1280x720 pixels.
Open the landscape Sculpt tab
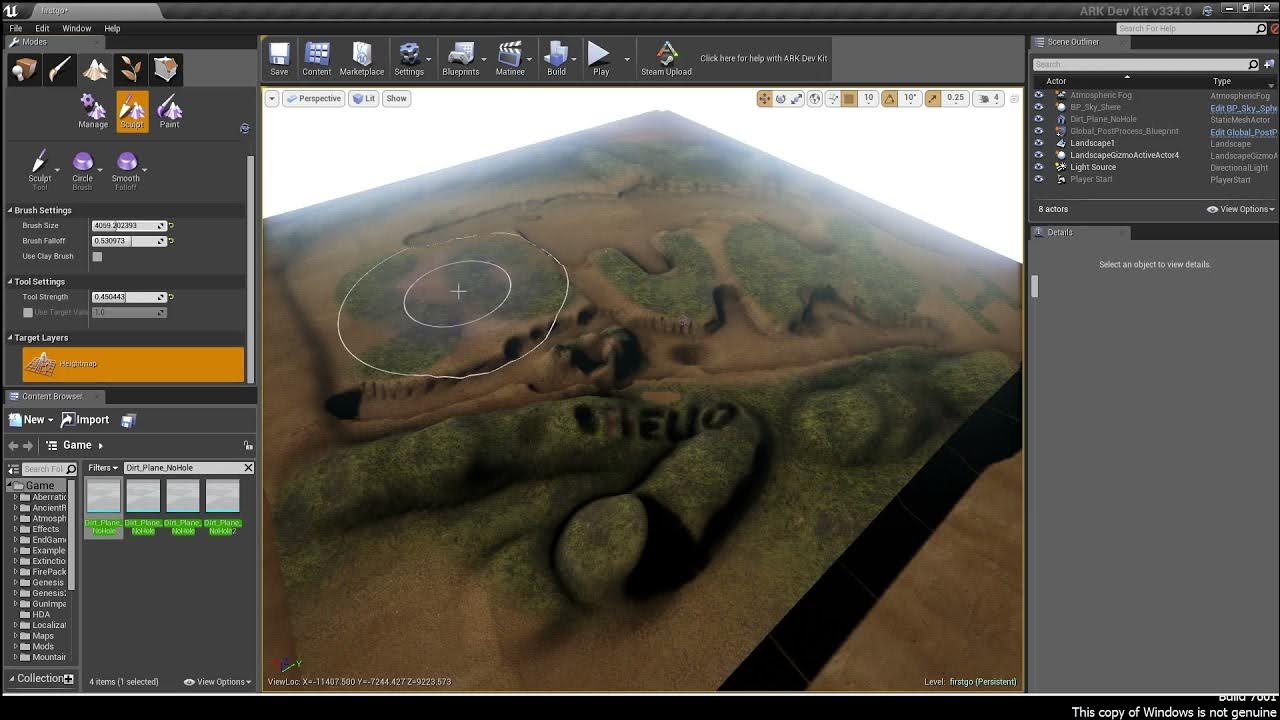click(132, 111)
